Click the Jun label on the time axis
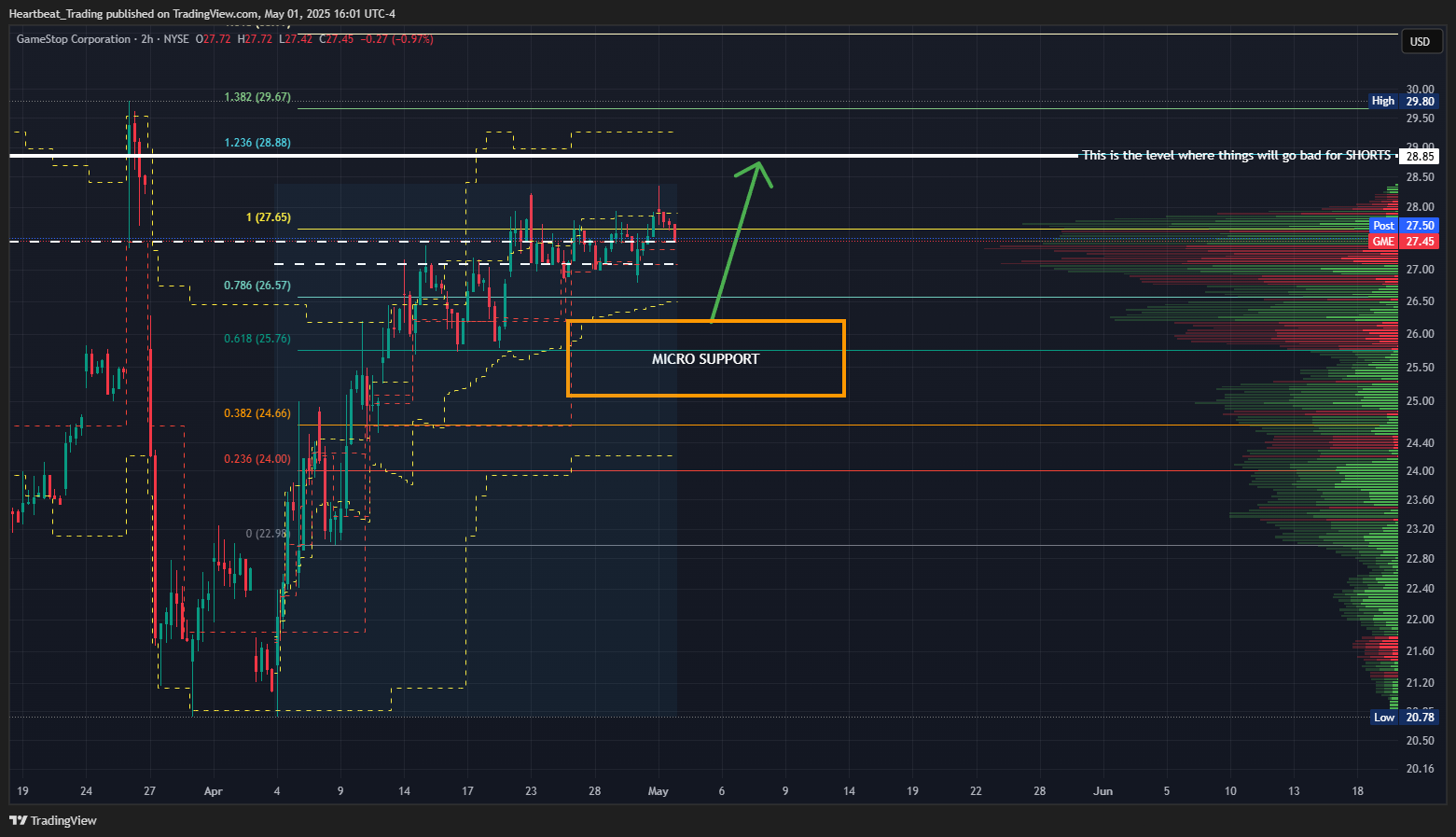1456x837 pixels. [1103, 791]
